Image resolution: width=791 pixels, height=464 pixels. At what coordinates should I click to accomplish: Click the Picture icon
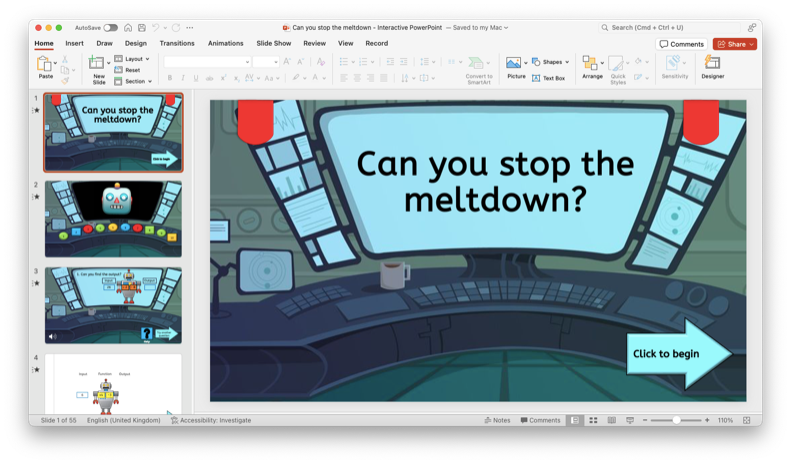(x=514, y=63)
